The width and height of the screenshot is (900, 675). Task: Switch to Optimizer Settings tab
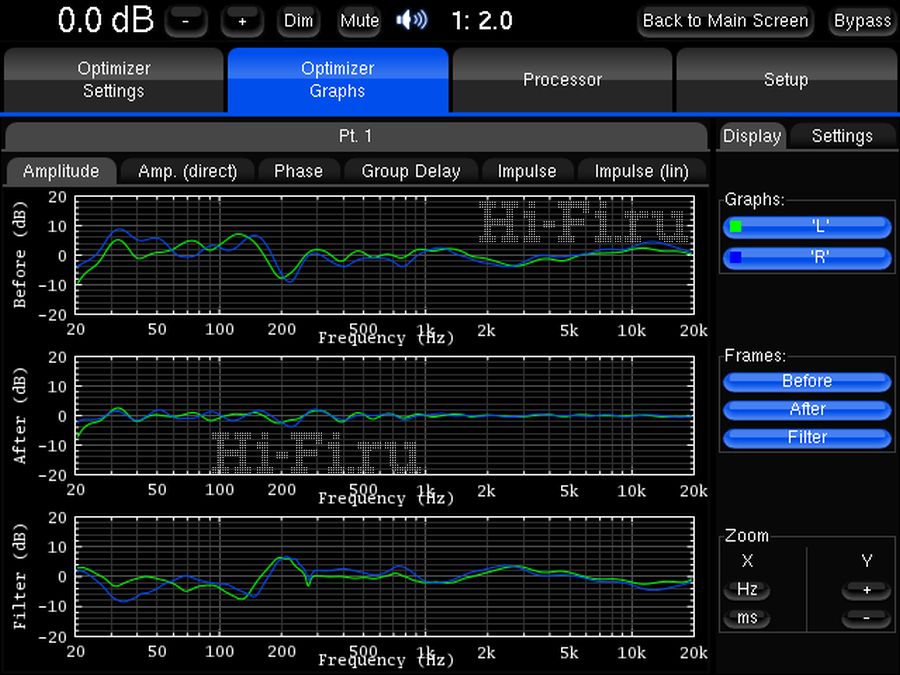114,80
